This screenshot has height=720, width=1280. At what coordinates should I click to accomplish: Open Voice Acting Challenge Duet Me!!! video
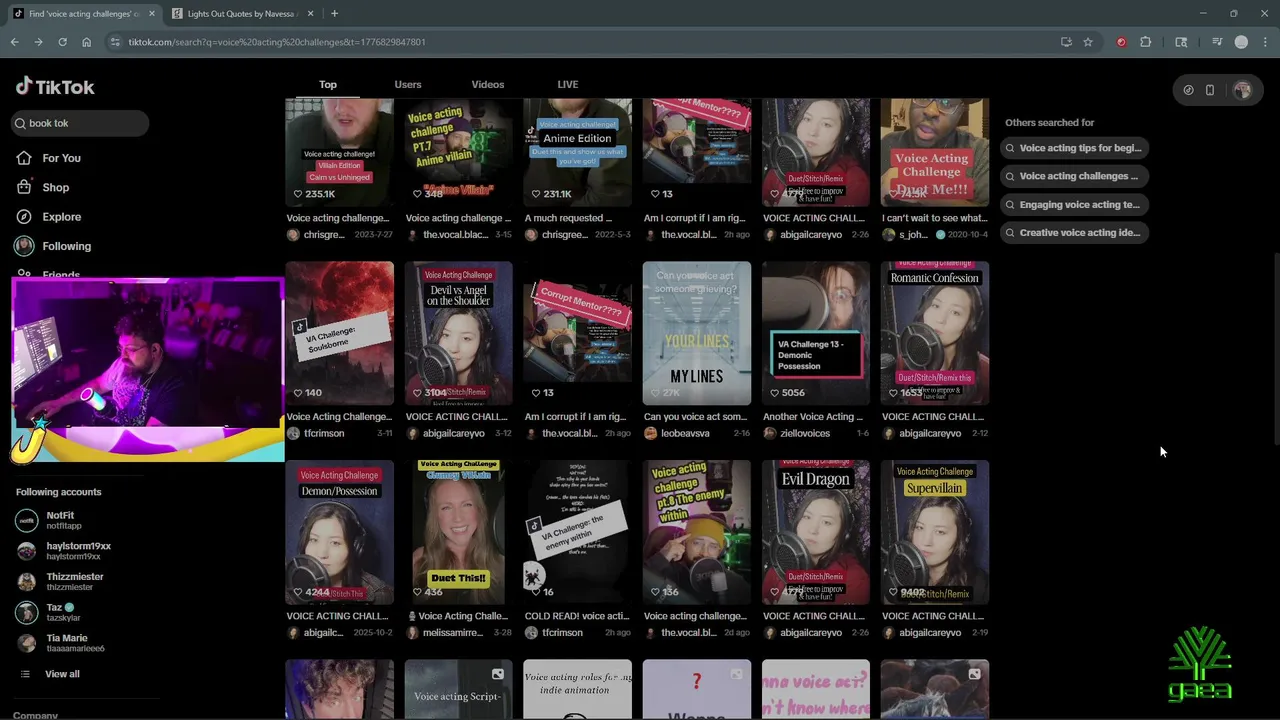(x=935, y=152)
